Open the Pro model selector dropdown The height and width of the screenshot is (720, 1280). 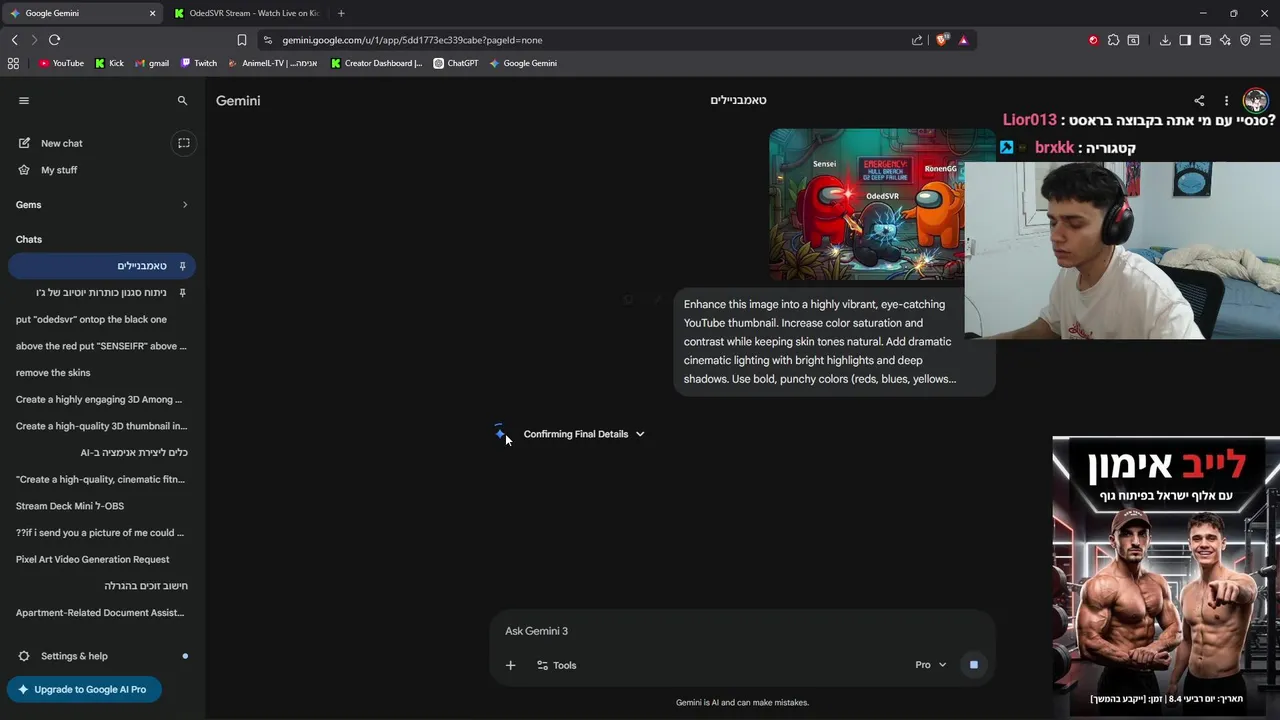tap(930, 665)
